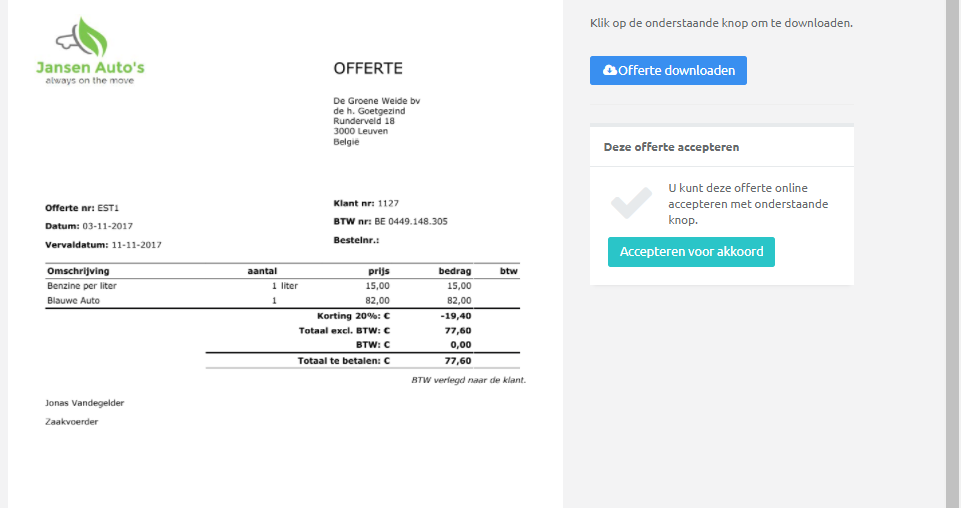Click the OFFERTE document title
Viewport: 974px width, 508px height.
pyautogui.click(x=368, y=69)
